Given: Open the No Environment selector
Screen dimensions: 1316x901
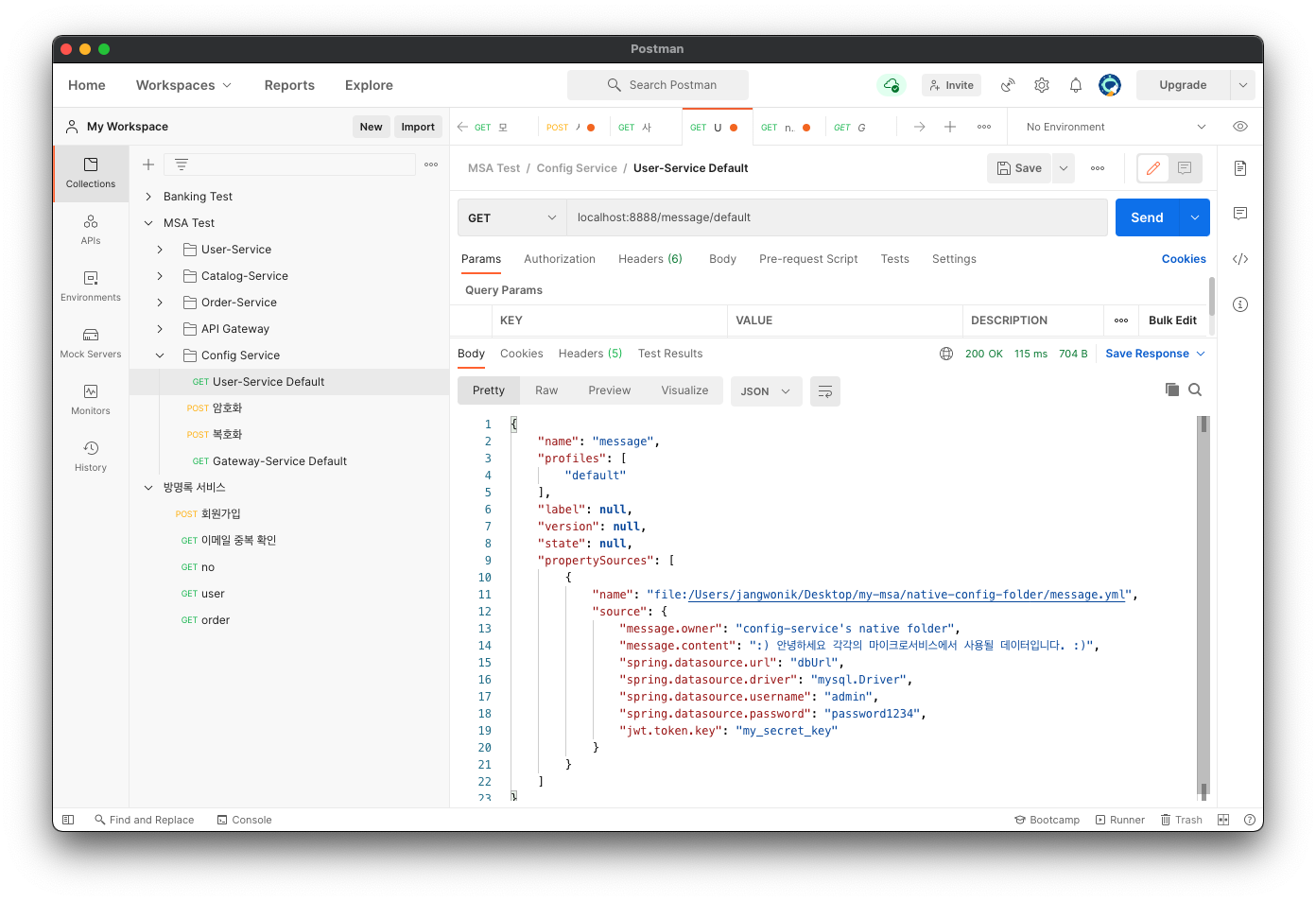Looking at the screenshot, I should click(x=1116, y=127).
